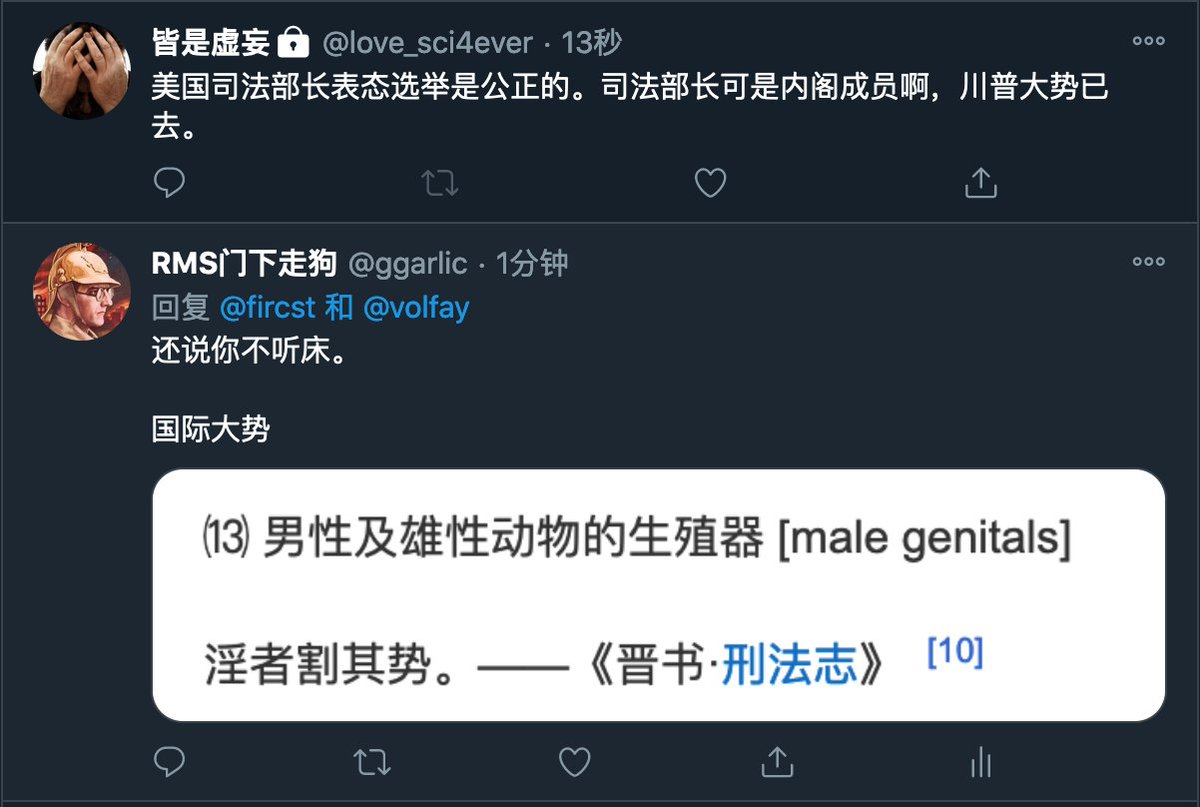Open more options for ggarlic tweet
The width and height of the screenshot is (1200, 807).
coord(1148,262)
